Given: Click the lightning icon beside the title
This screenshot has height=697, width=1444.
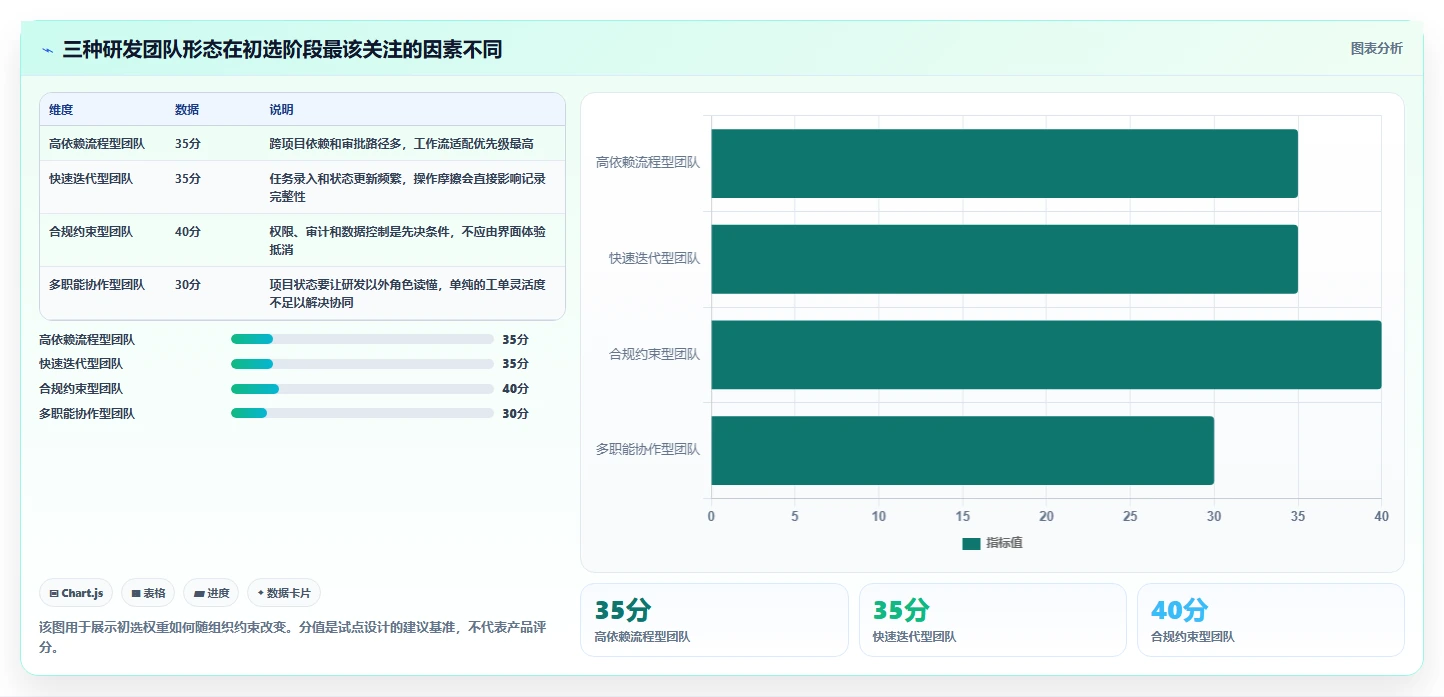Looking at the screenshot, I should click(48, 50).
